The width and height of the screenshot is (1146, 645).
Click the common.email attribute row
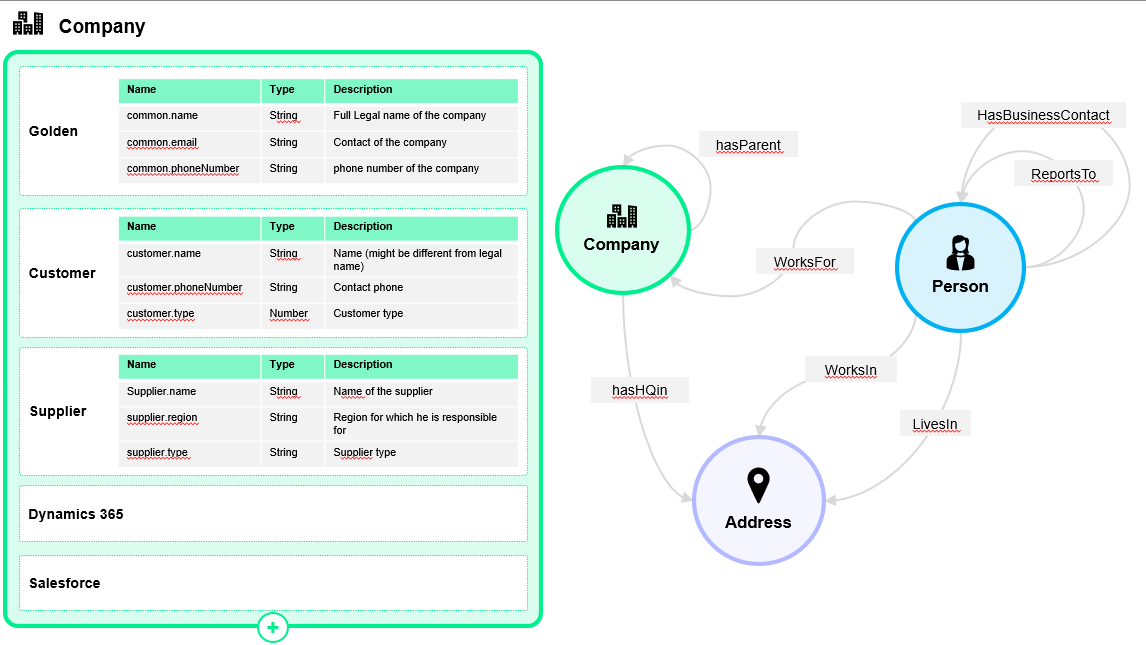pos(162,143)
